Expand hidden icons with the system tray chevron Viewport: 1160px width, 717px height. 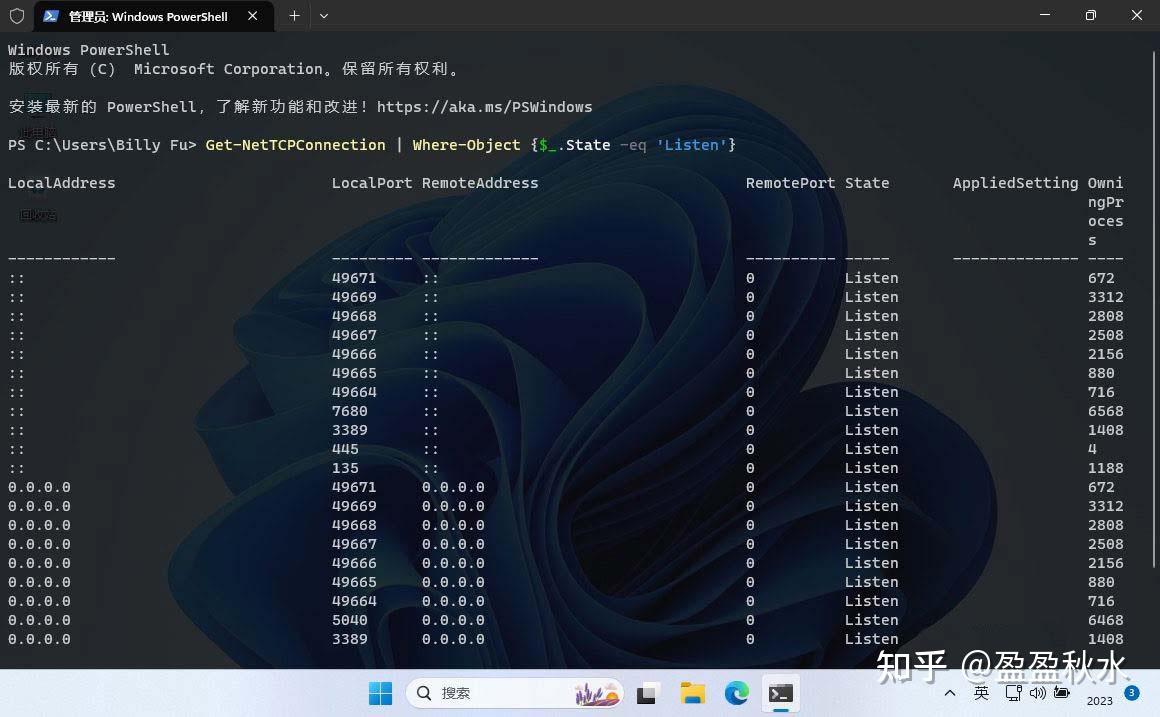click(950, 693)
